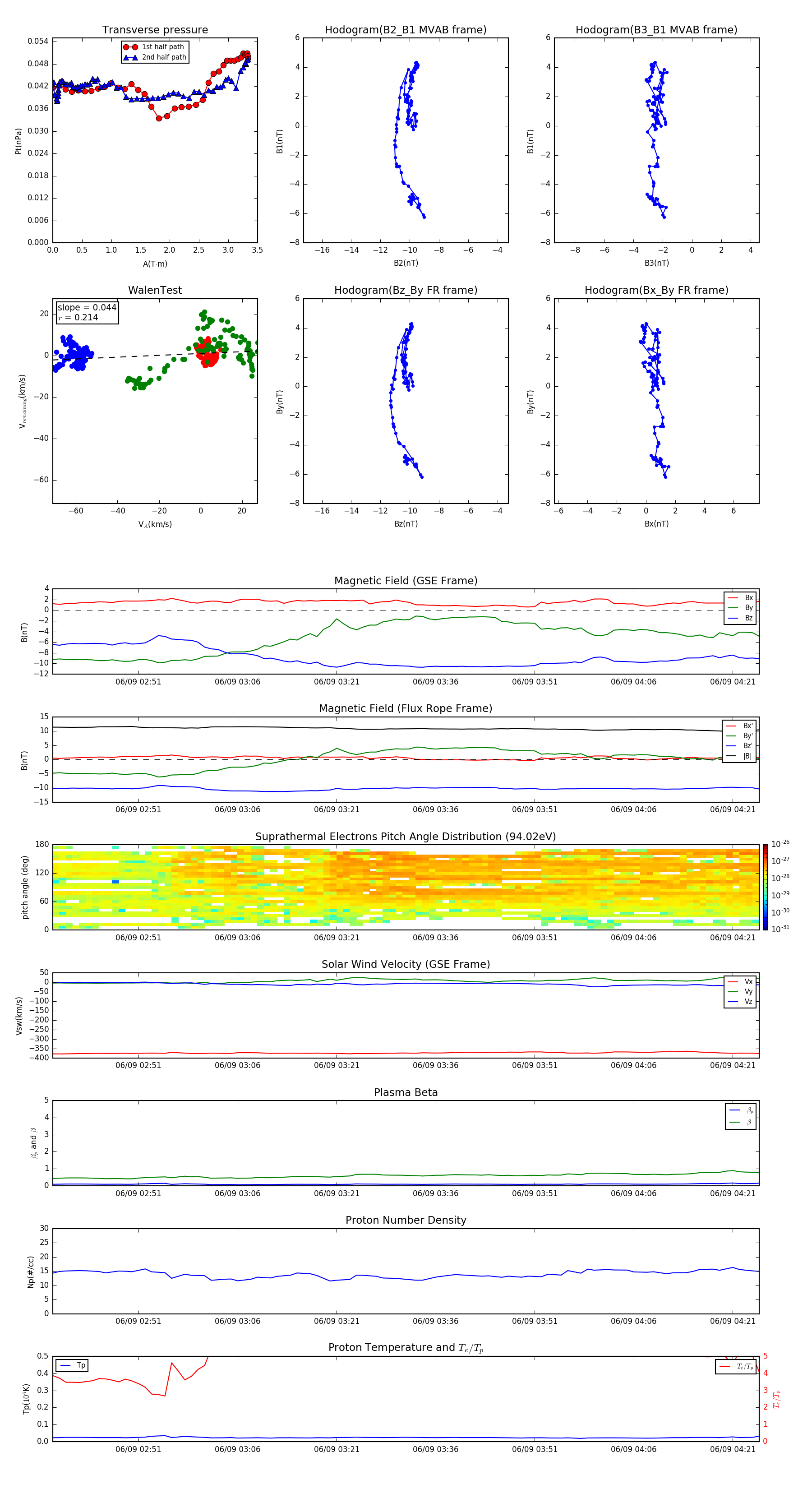Click the 'r = 0.214' annotation

[x=78, y=318]
